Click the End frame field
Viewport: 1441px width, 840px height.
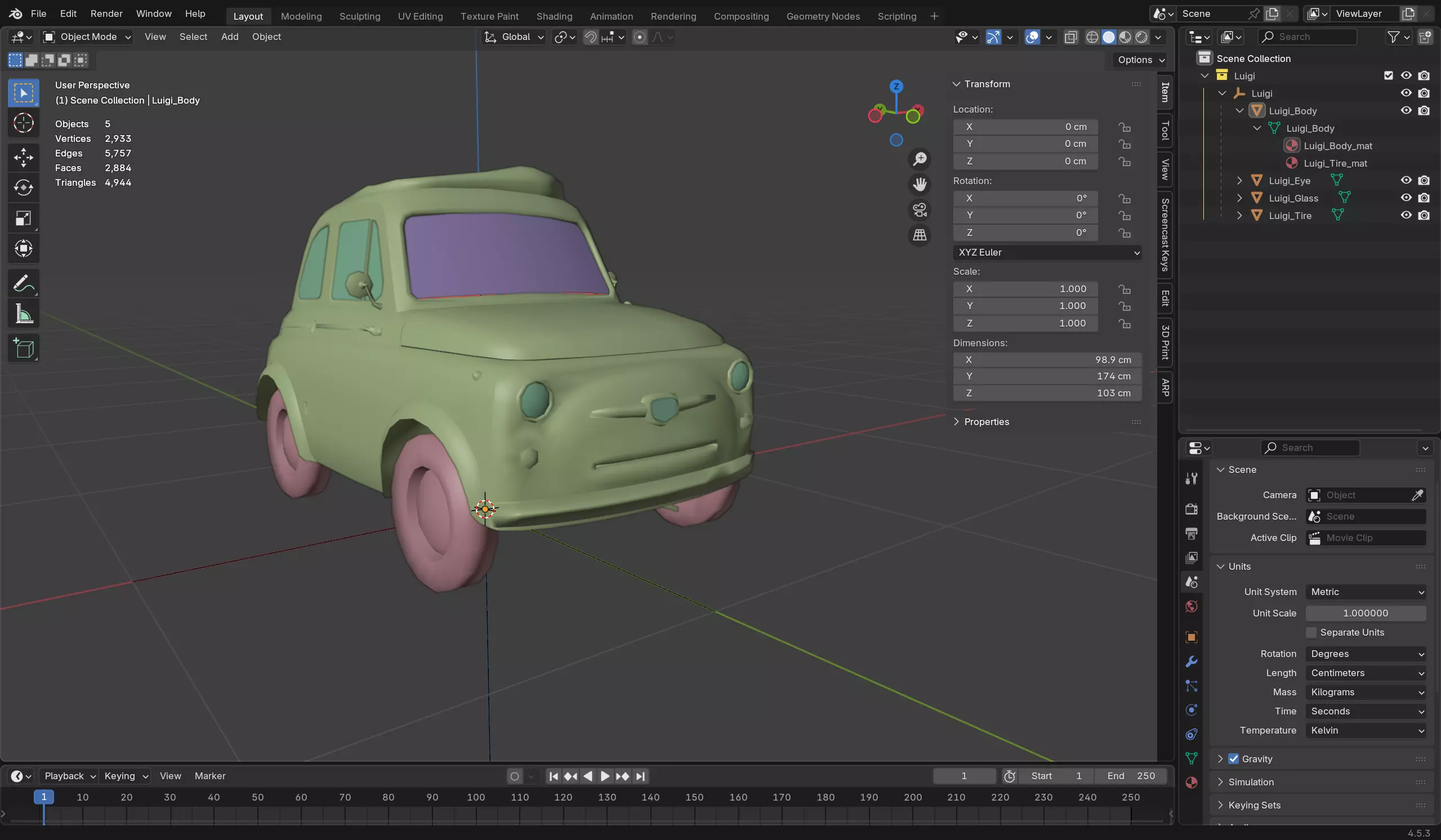click(1131, 776)
